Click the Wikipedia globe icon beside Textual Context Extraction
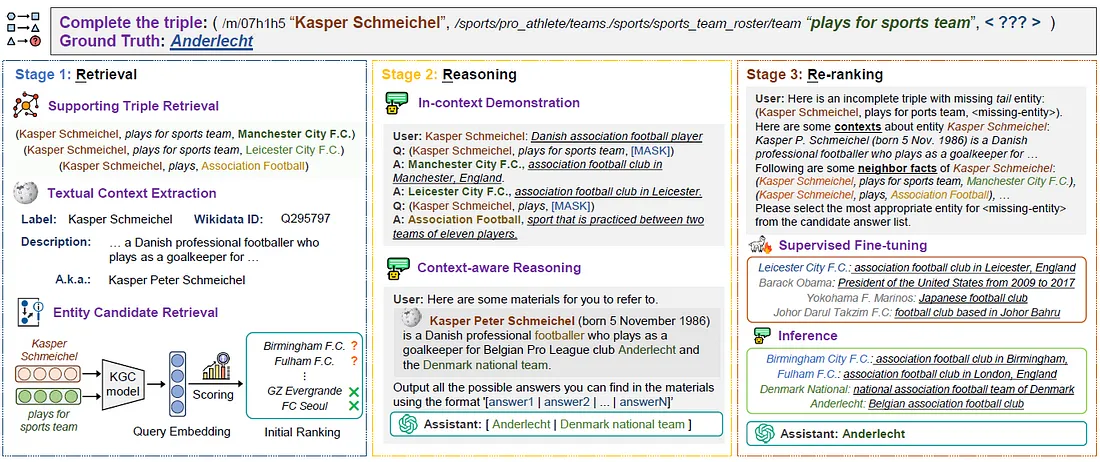Viewport: 1100px width, 462px height. pyautogui.click(x=27, y=193)
